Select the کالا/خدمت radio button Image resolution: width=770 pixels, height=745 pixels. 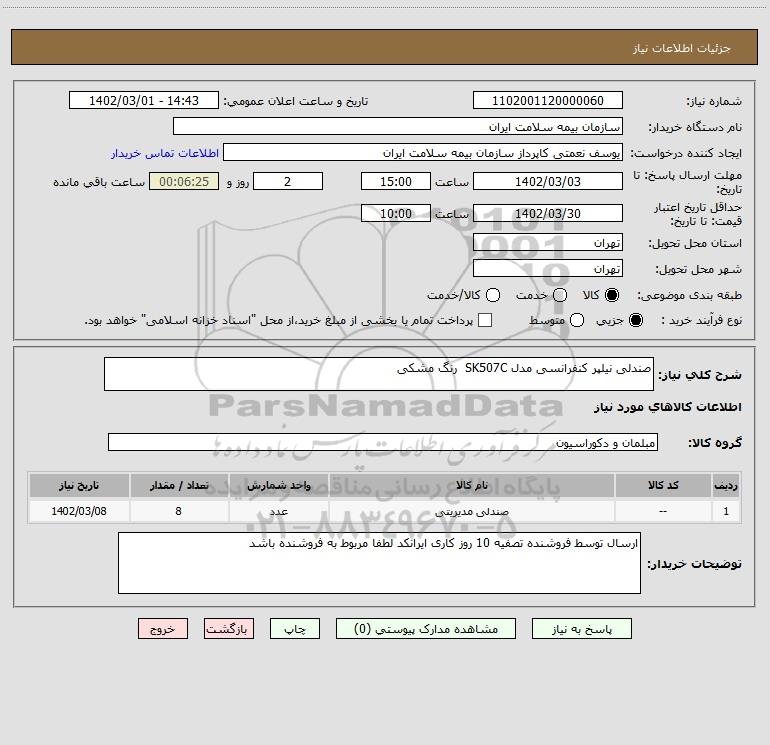pos(493,295)
